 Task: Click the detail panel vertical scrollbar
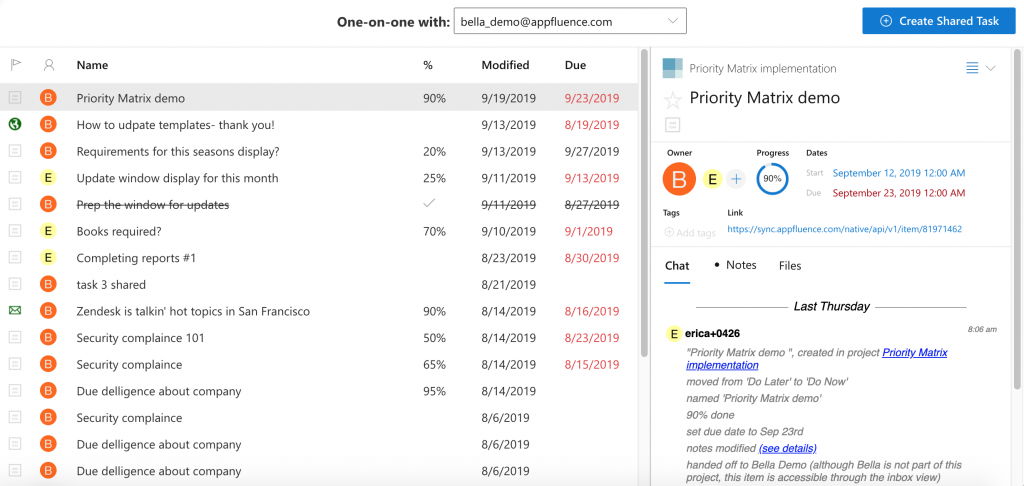pos(1019,219)
